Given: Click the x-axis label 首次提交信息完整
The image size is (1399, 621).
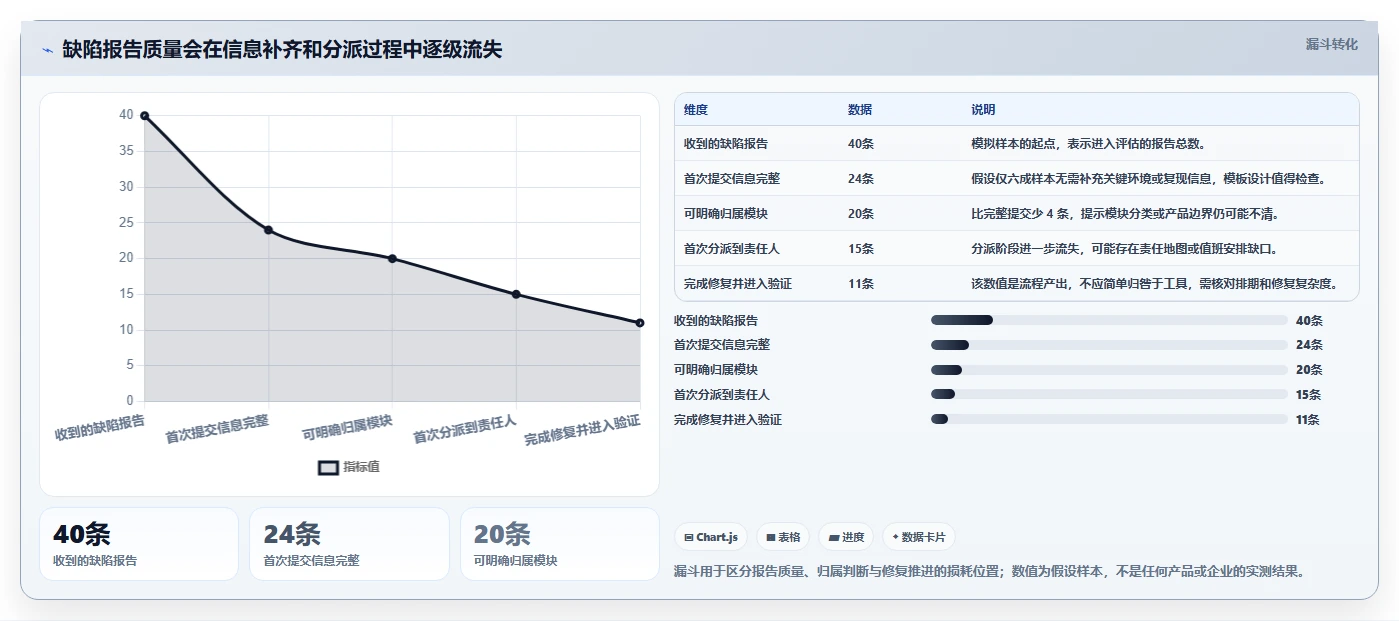Looking at the screenshot, I should click(217, 429).
